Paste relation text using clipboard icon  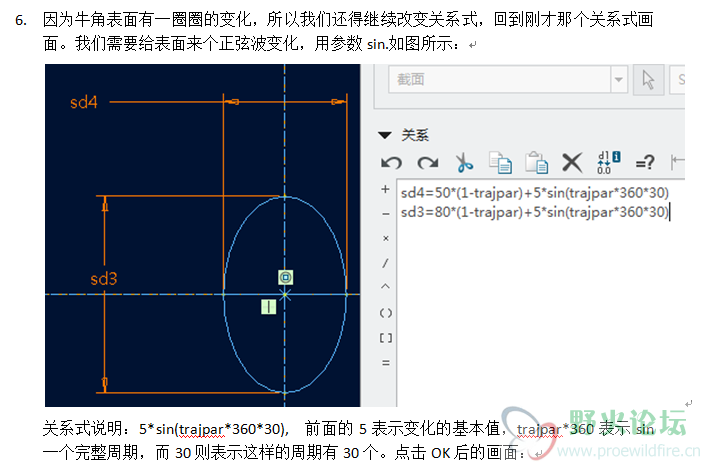pos(537,163)
